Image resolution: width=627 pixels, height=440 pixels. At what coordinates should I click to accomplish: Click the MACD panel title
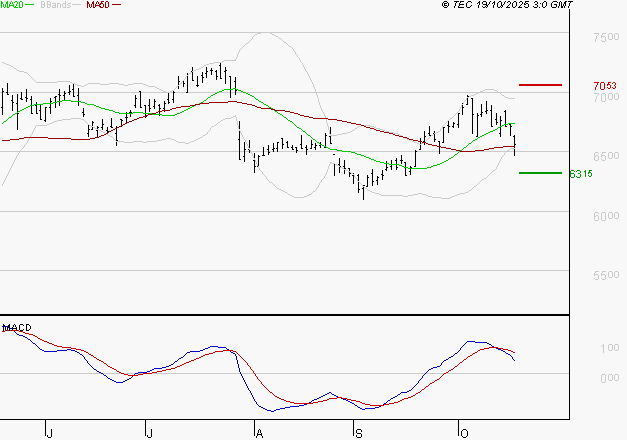tap(17, 328)
